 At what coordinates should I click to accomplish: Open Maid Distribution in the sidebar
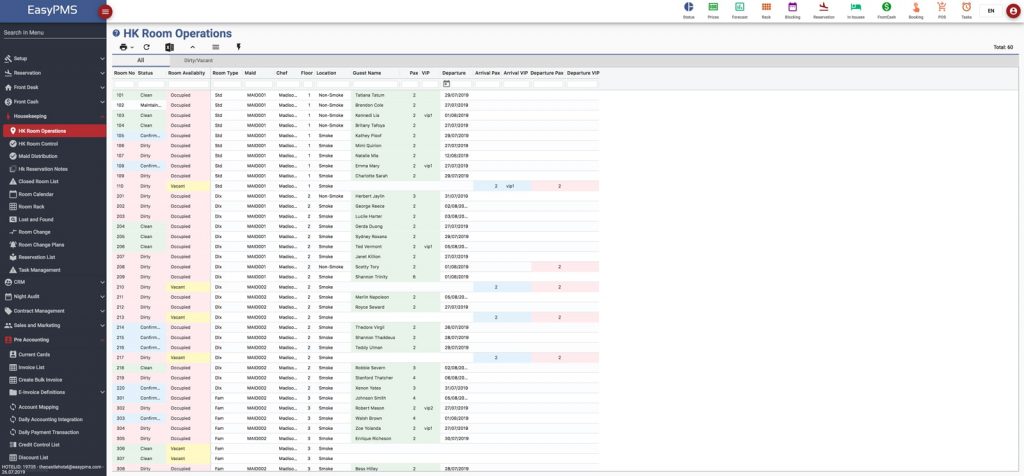(x=37, y=156)
